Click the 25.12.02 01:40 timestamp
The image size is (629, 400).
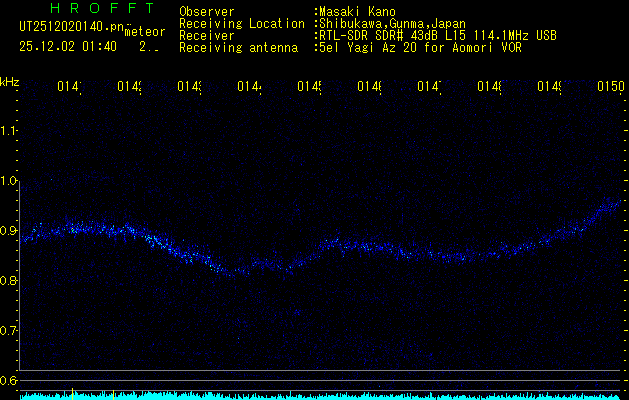coord(68,46)
